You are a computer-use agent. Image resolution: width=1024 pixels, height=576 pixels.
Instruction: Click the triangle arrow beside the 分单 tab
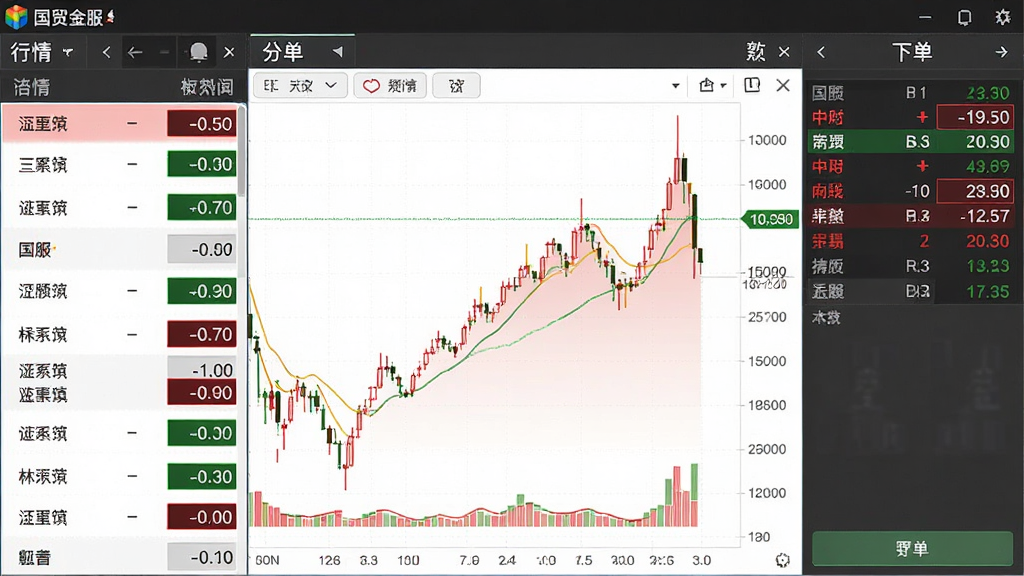pyautogui.click(x=338, y=52)
